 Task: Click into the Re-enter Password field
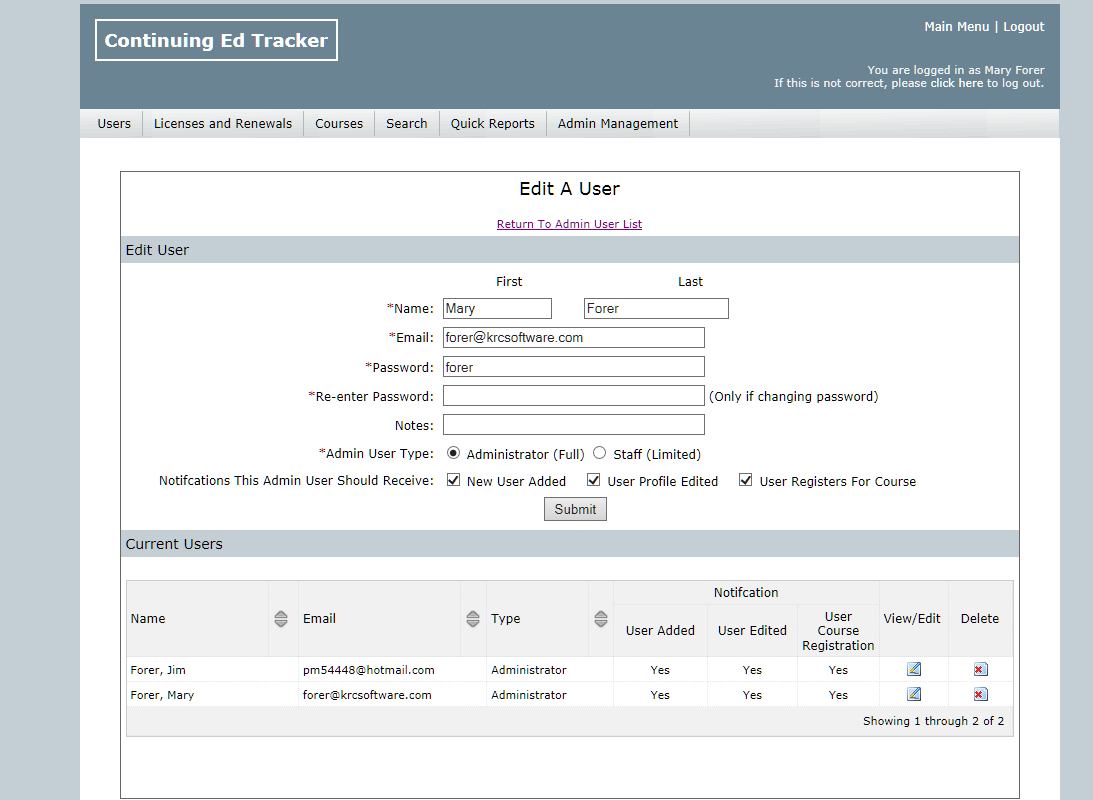tap(573, 396)
